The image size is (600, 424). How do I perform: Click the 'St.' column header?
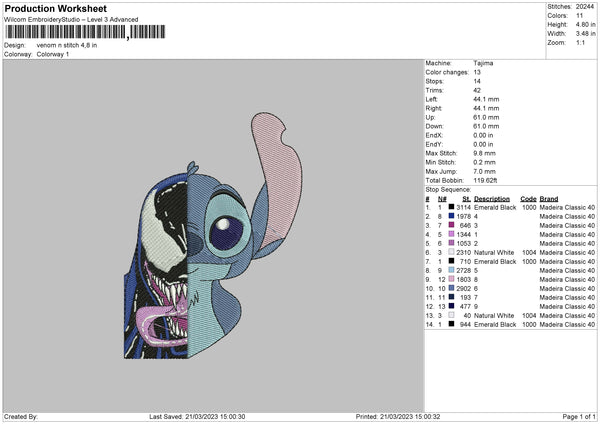(466, 199)
